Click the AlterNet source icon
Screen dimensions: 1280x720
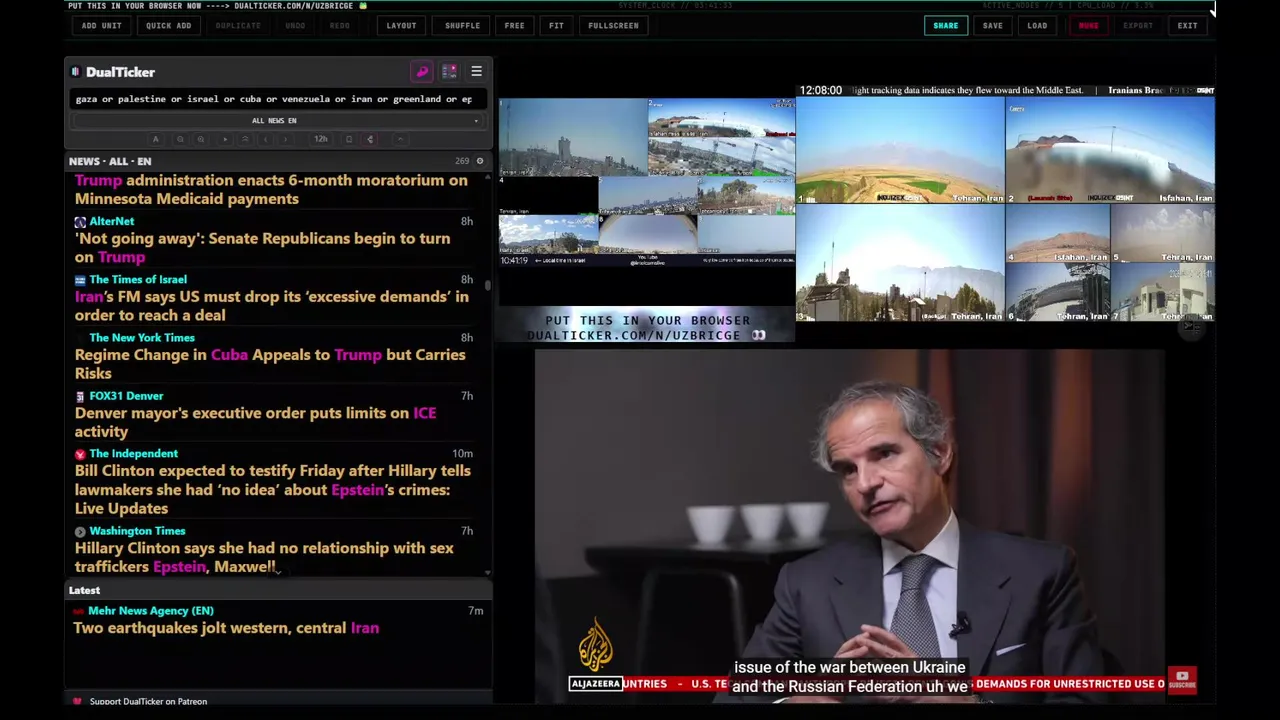pos(80,222)
